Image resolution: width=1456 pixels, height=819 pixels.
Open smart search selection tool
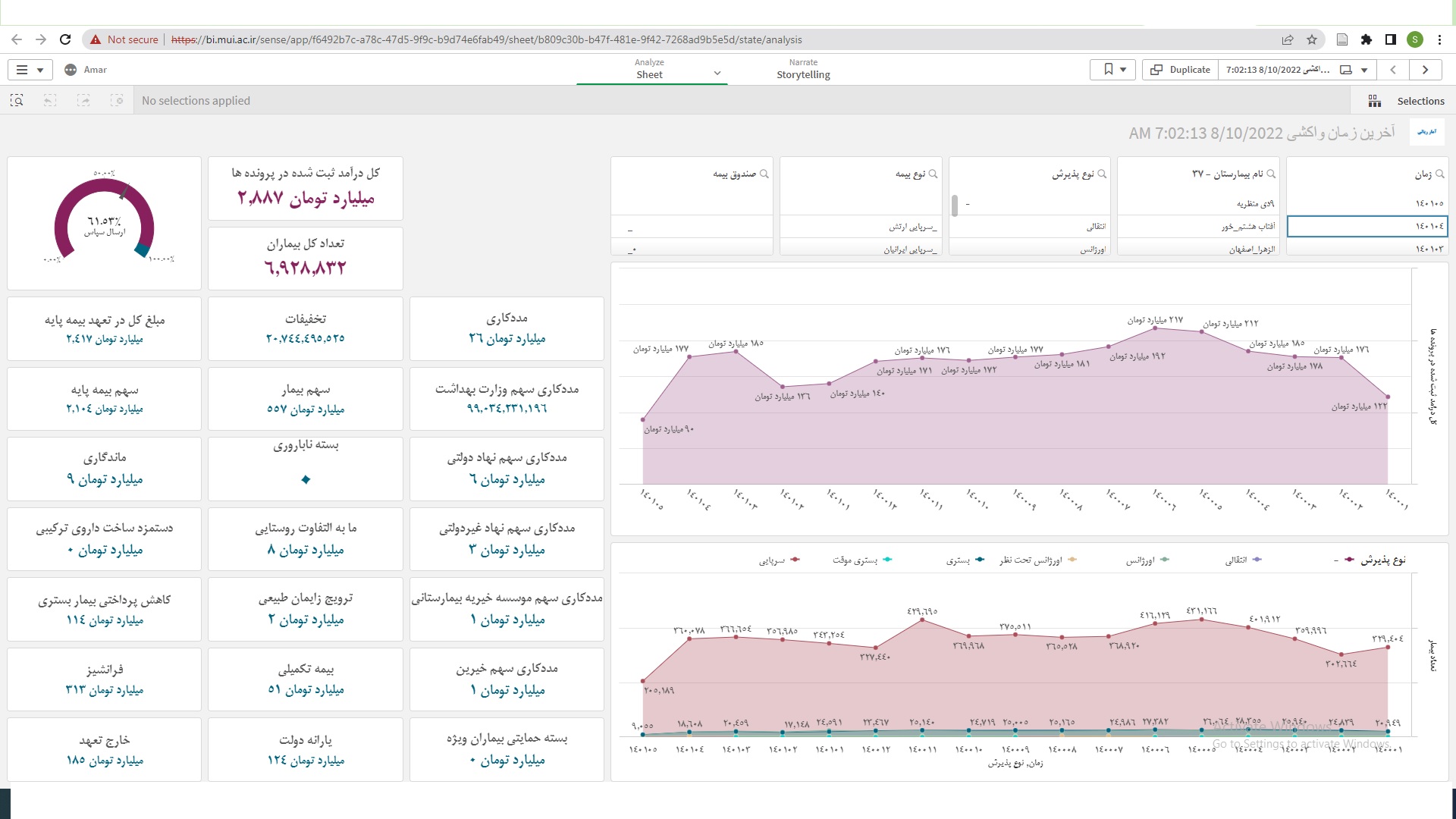(x=17, y=100)
